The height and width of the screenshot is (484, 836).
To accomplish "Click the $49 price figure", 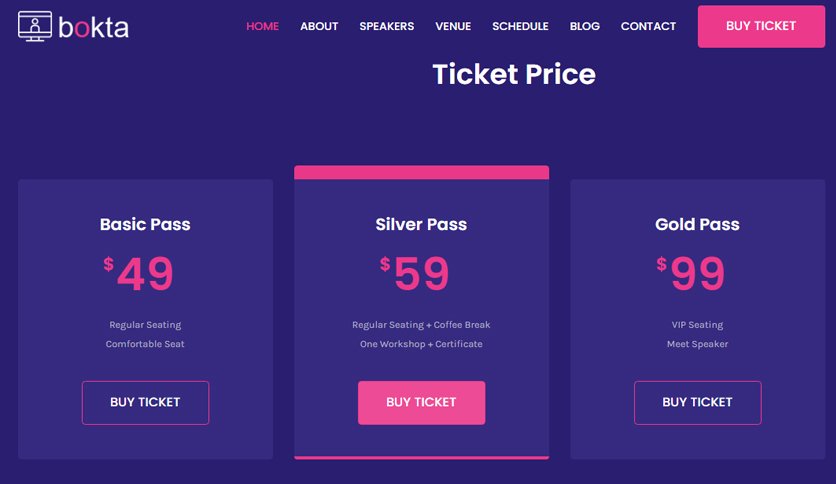I will (x=139, y=273).
